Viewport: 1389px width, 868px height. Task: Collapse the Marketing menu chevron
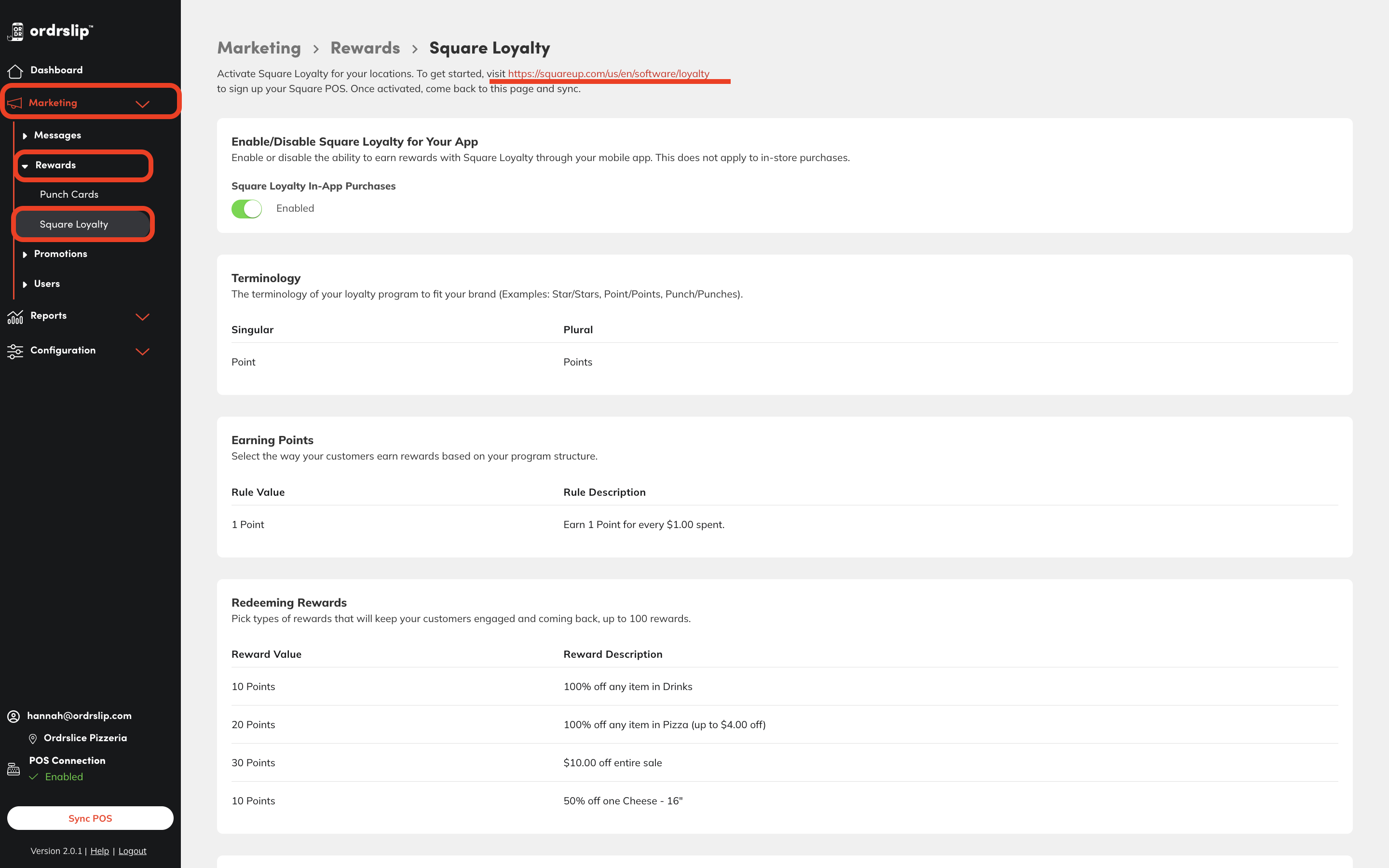[x=142, y=104]
